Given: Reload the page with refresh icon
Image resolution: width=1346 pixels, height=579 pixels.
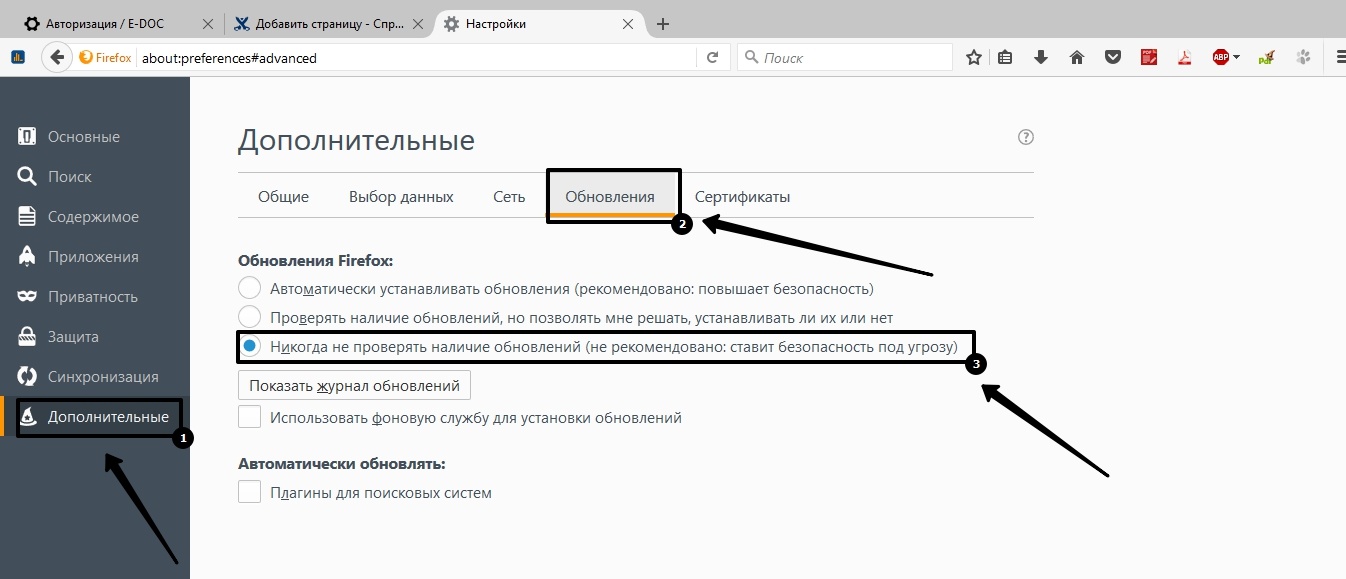Looking at the screenshot, I should pyautogui.click(x=712, y=58).
